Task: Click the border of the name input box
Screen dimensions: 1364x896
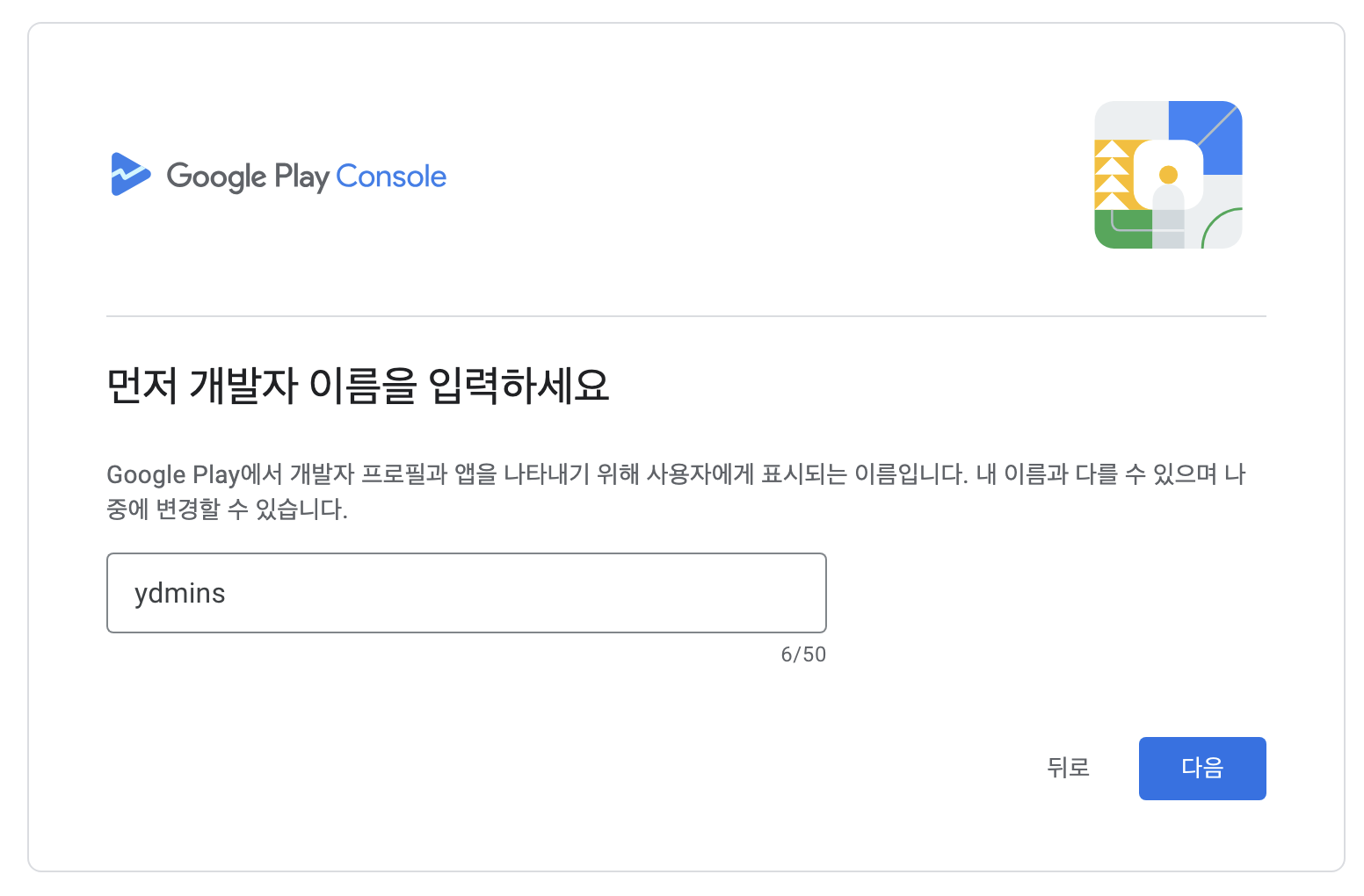Action: (x=466, y=553)
